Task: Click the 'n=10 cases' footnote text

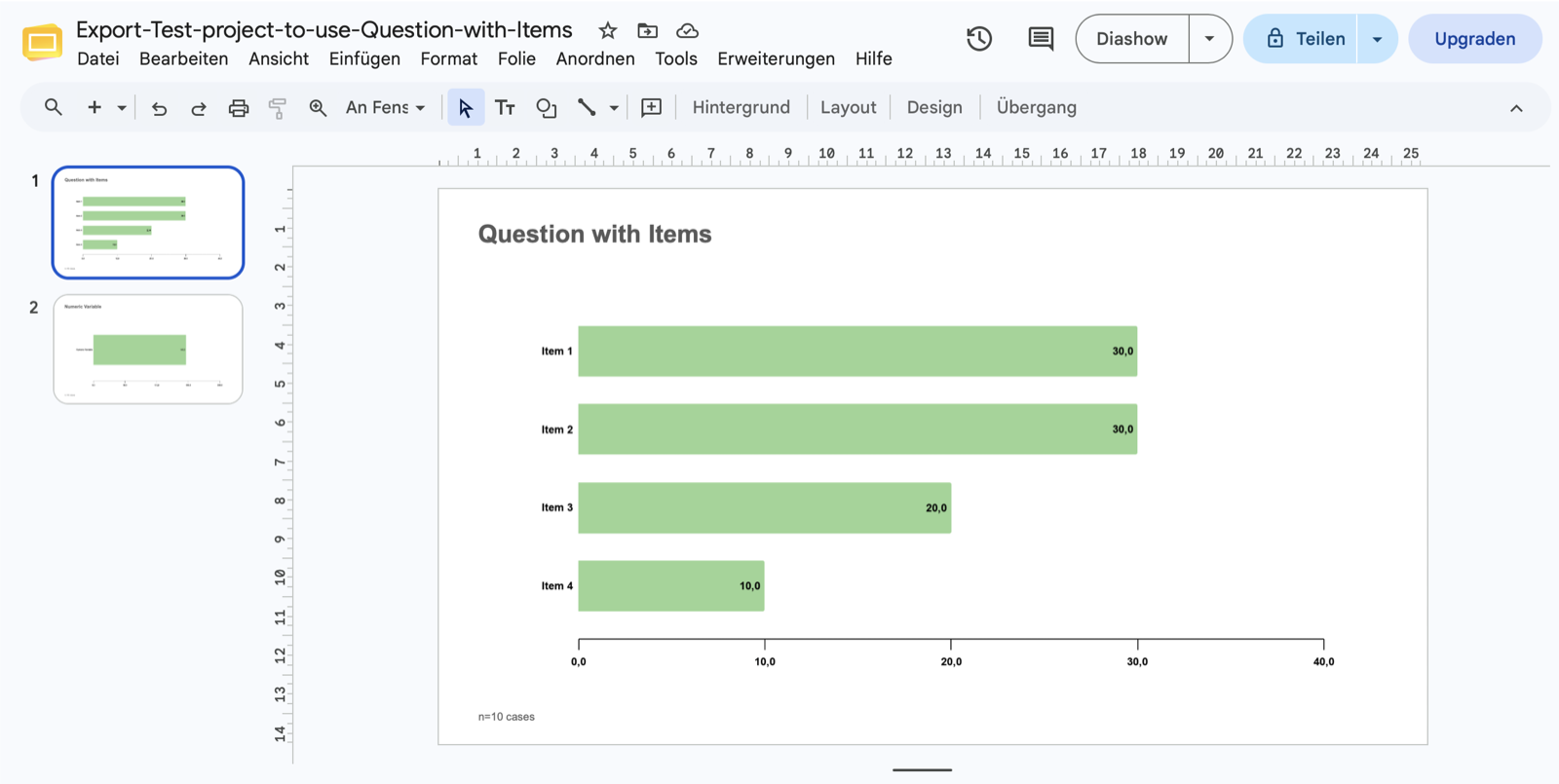Action: (507, 717)
